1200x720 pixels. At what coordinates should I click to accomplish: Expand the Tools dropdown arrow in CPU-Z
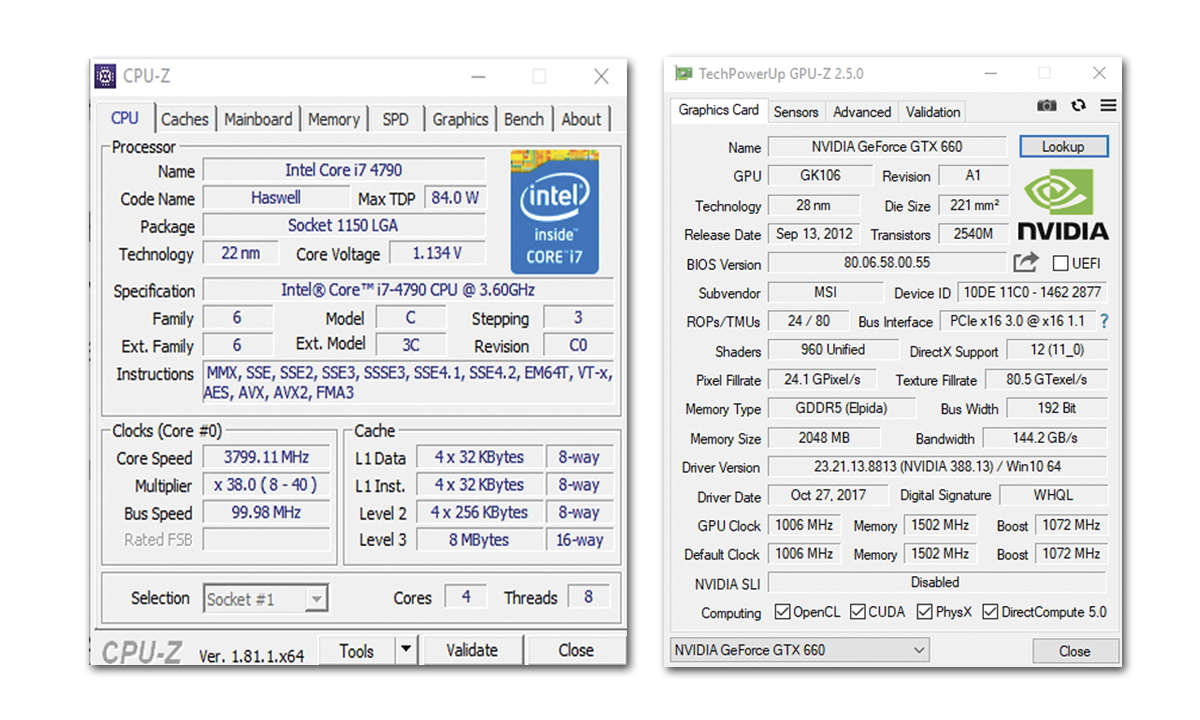[x=405, y=650]
